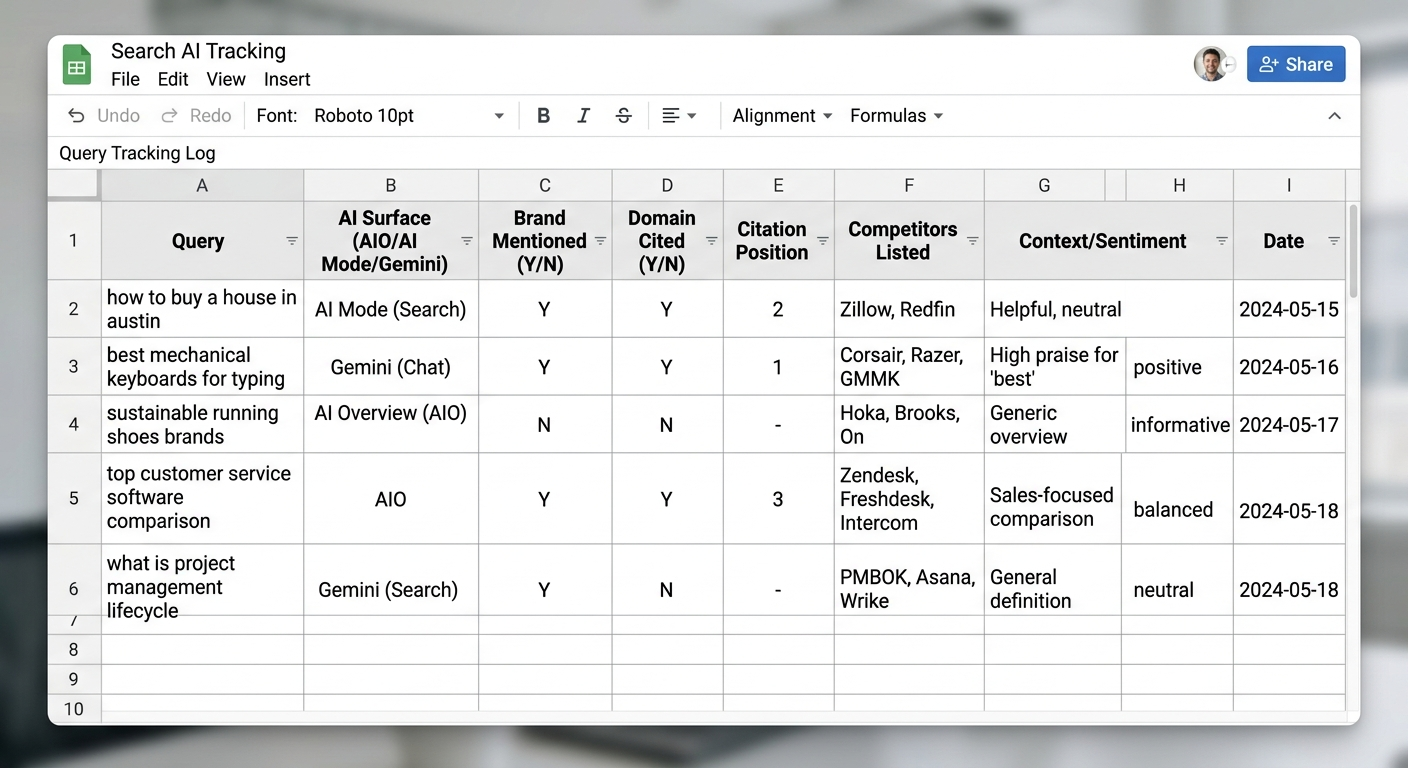Open the Alignment dropdown

pos(782,115)
